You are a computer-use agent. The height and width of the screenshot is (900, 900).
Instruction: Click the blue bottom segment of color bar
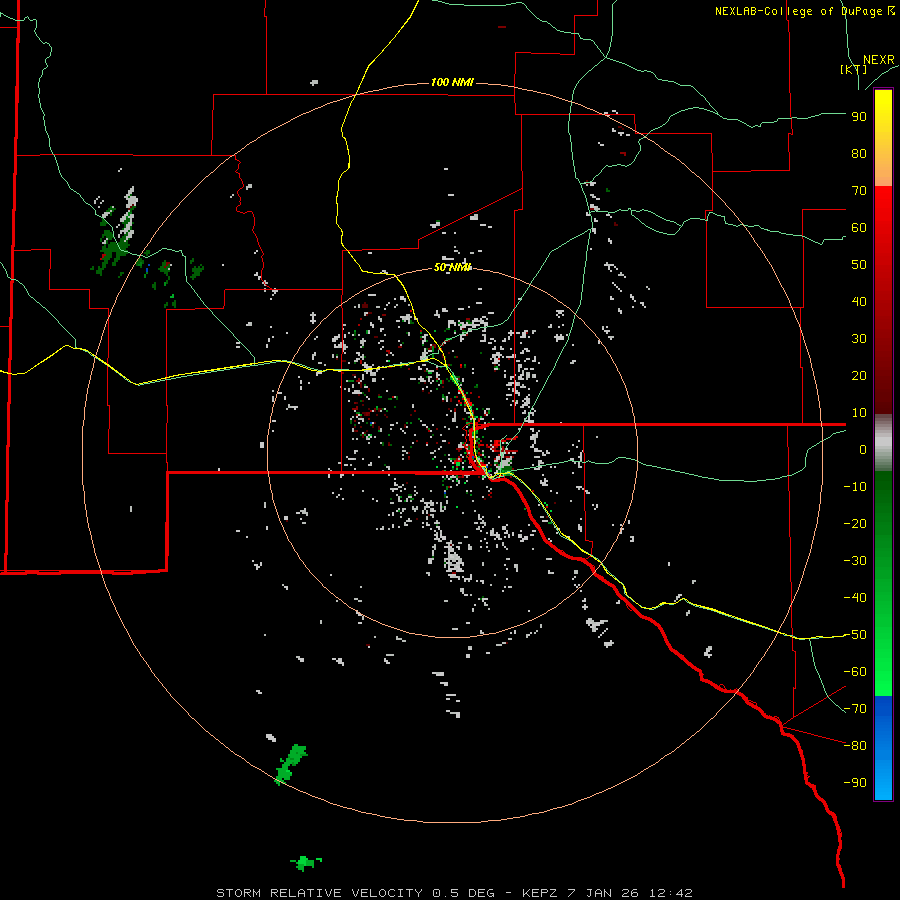[883, 748]
